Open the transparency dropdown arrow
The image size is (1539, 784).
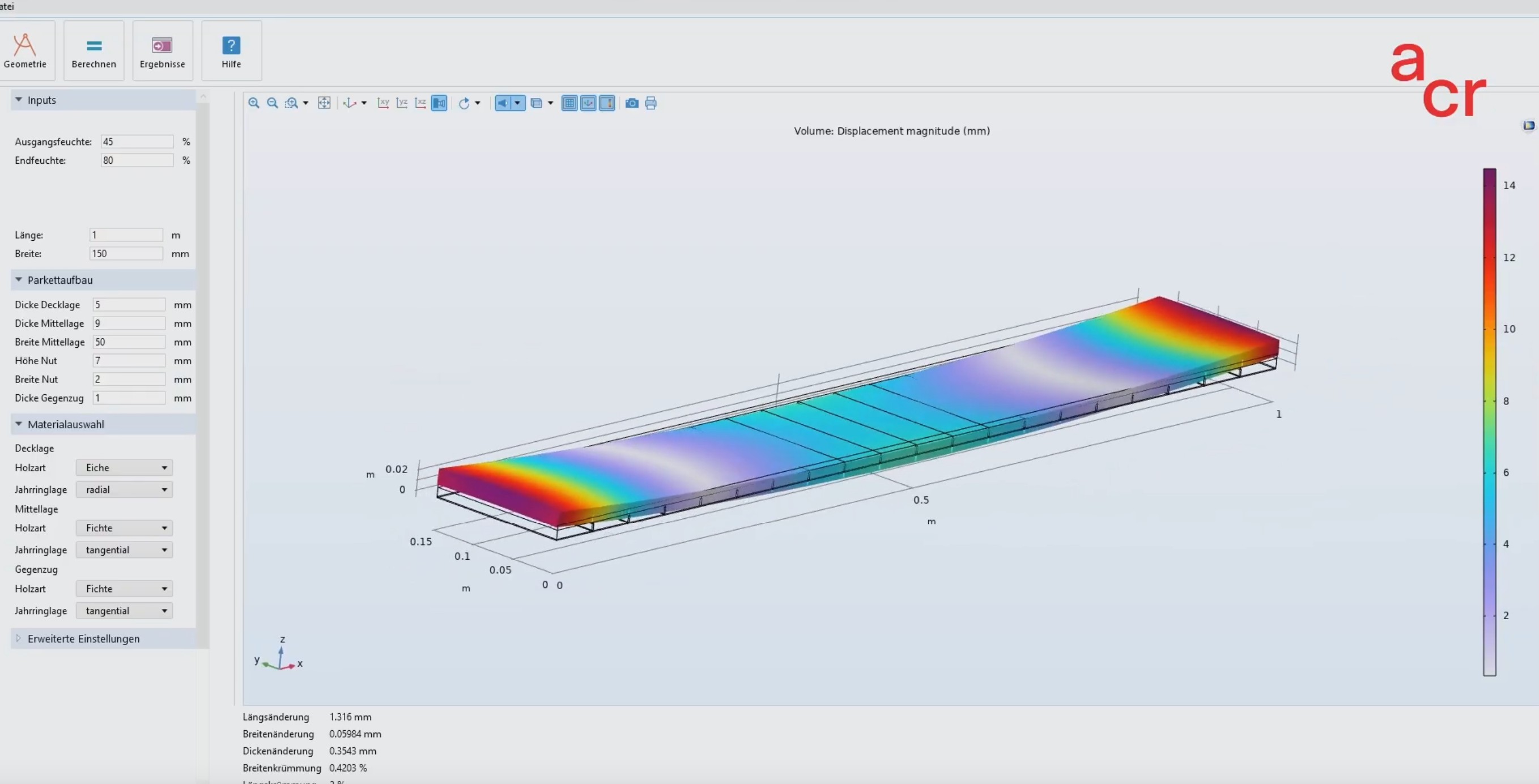(x=550, y=103)
